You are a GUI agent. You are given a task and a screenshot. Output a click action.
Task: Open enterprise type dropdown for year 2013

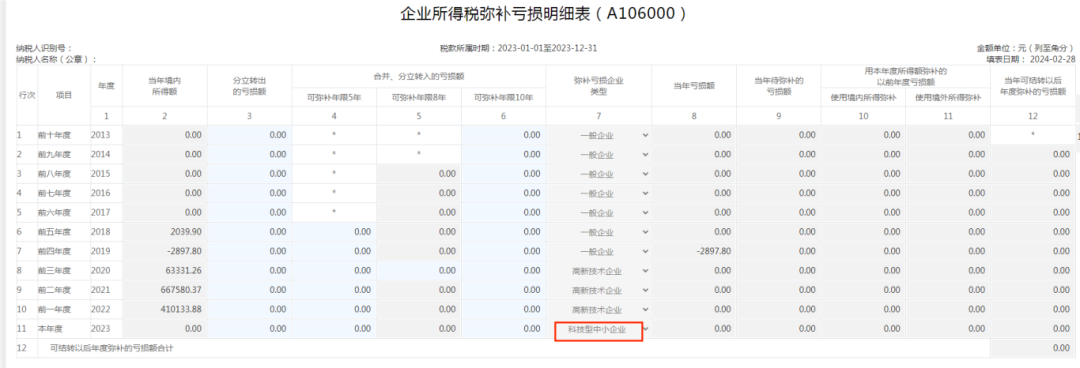599,135
